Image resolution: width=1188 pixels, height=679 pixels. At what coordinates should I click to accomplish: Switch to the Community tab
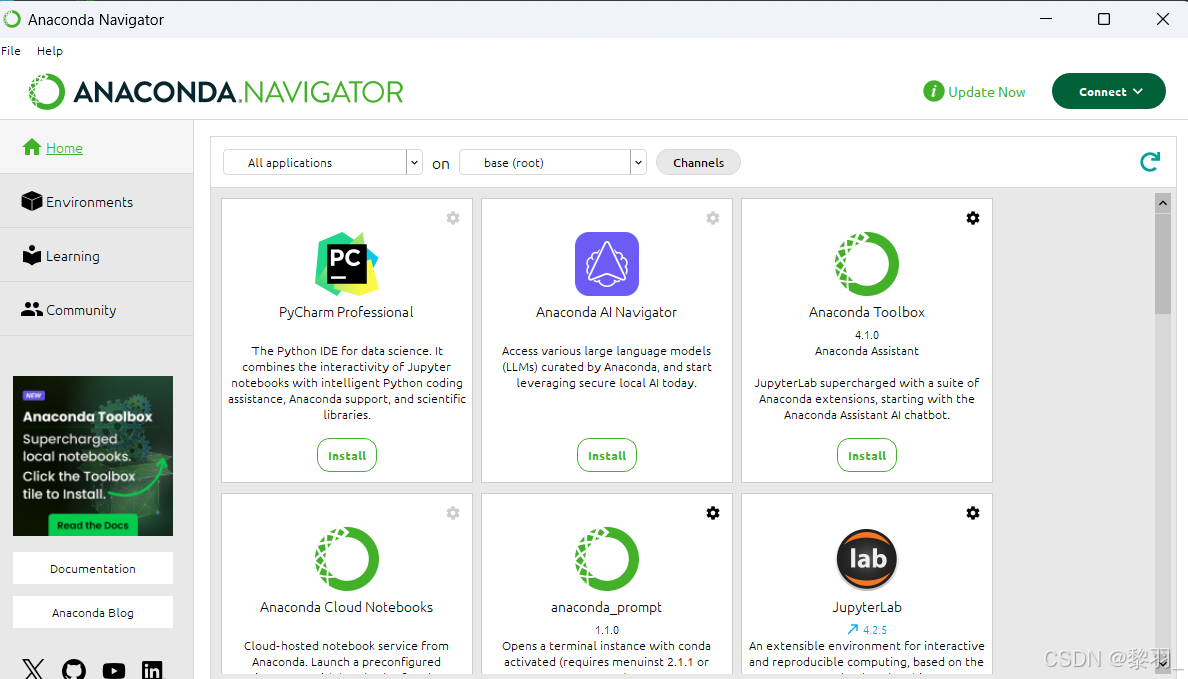click(x=96, y=309)
